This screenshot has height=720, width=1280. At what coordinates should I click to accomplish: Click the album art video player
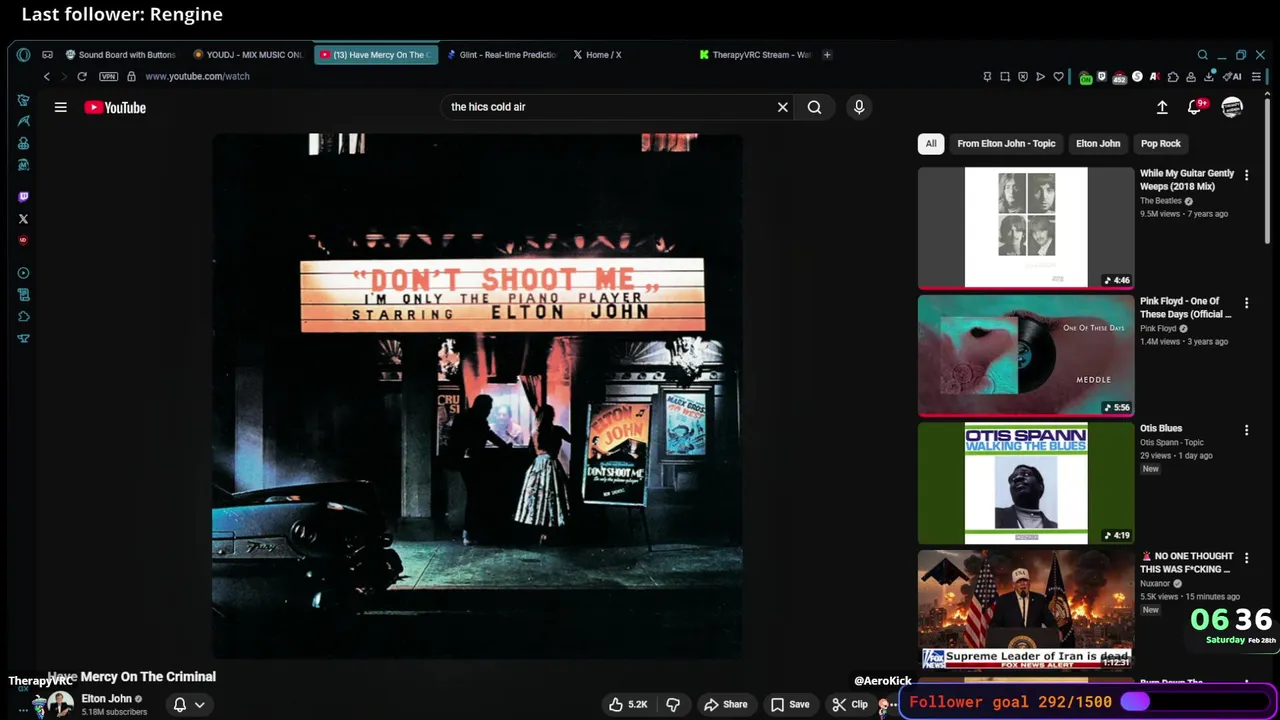pyautogui.click(x=477, y=396)
